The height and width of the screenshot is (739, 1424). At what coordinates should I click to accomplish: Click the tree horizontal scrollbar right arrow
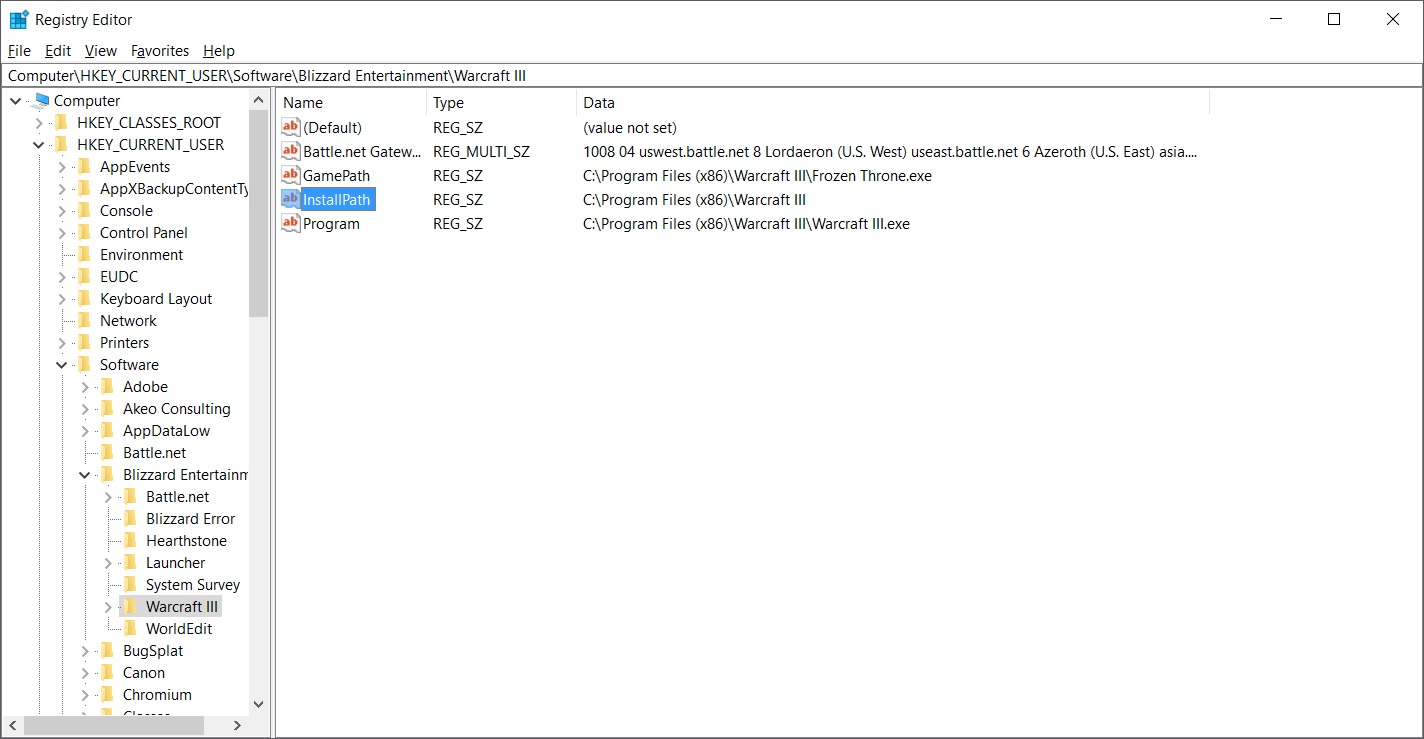[238, 725]
